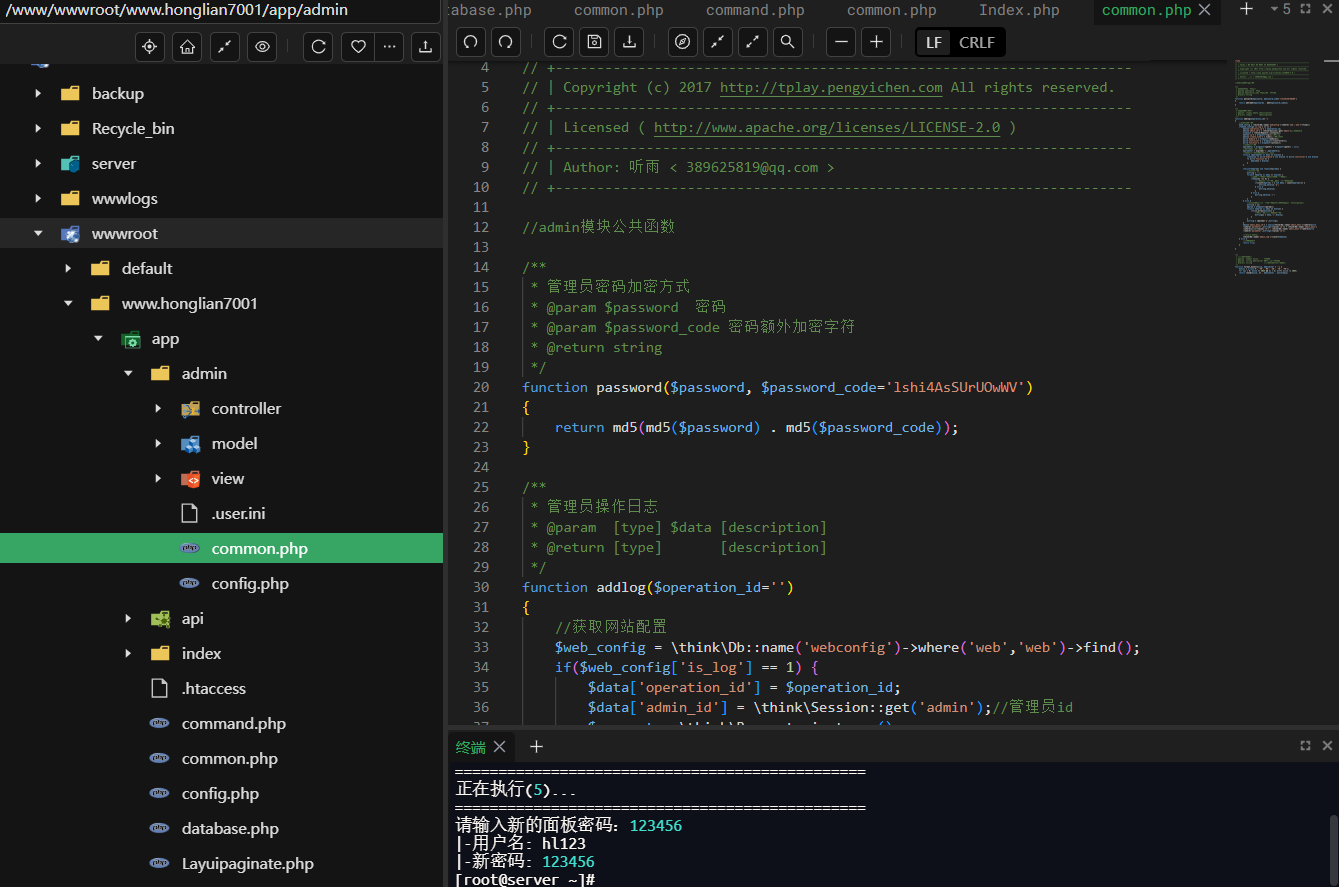Switch to the Index.php tab

point(1019,10)
